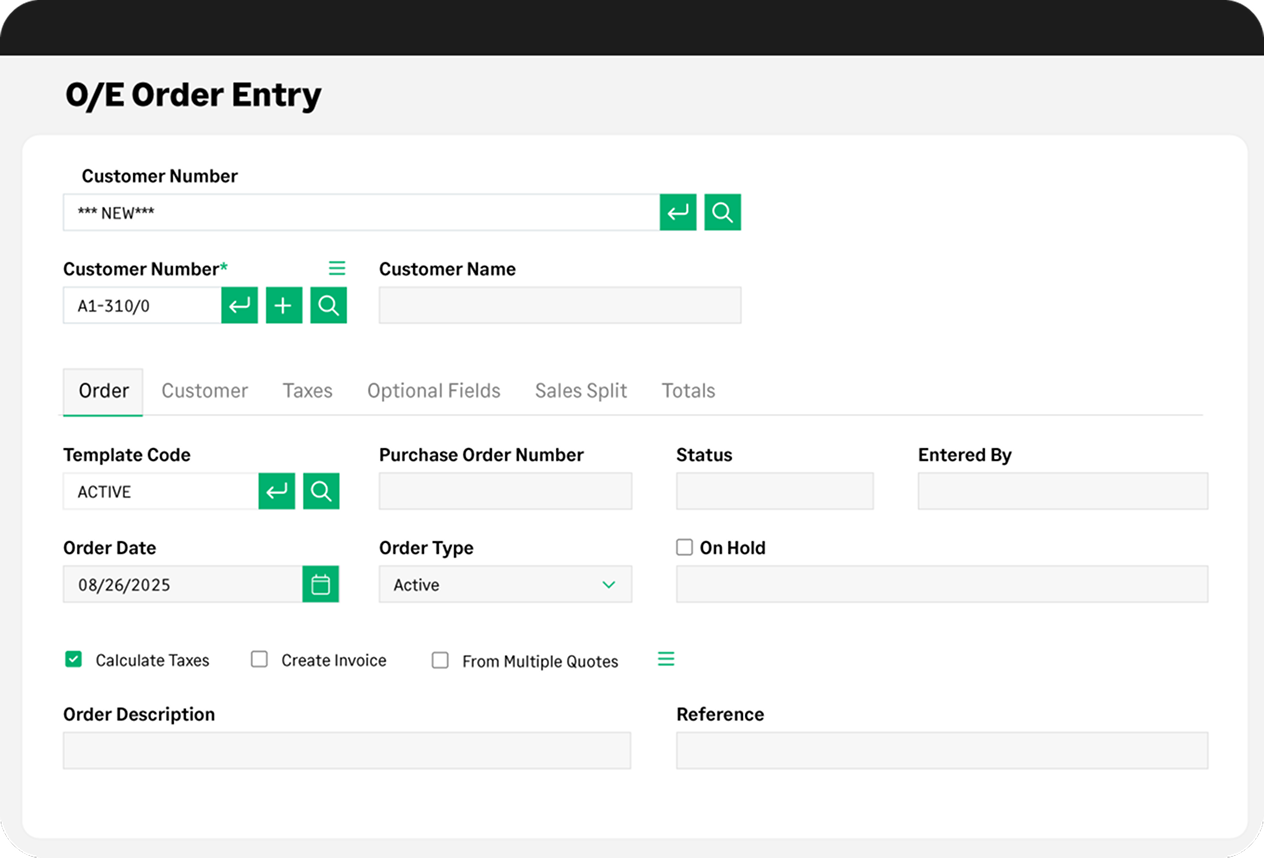Click the plus icon to add new customer
Screen dimensions: 1264x858
[x=284, y=305]
